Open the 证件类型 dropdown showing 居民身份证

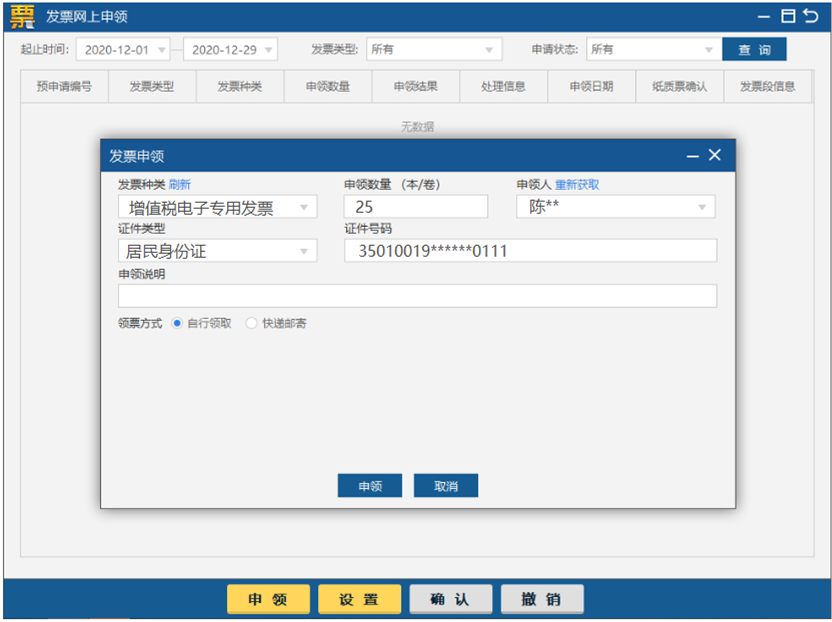point(218,251)
